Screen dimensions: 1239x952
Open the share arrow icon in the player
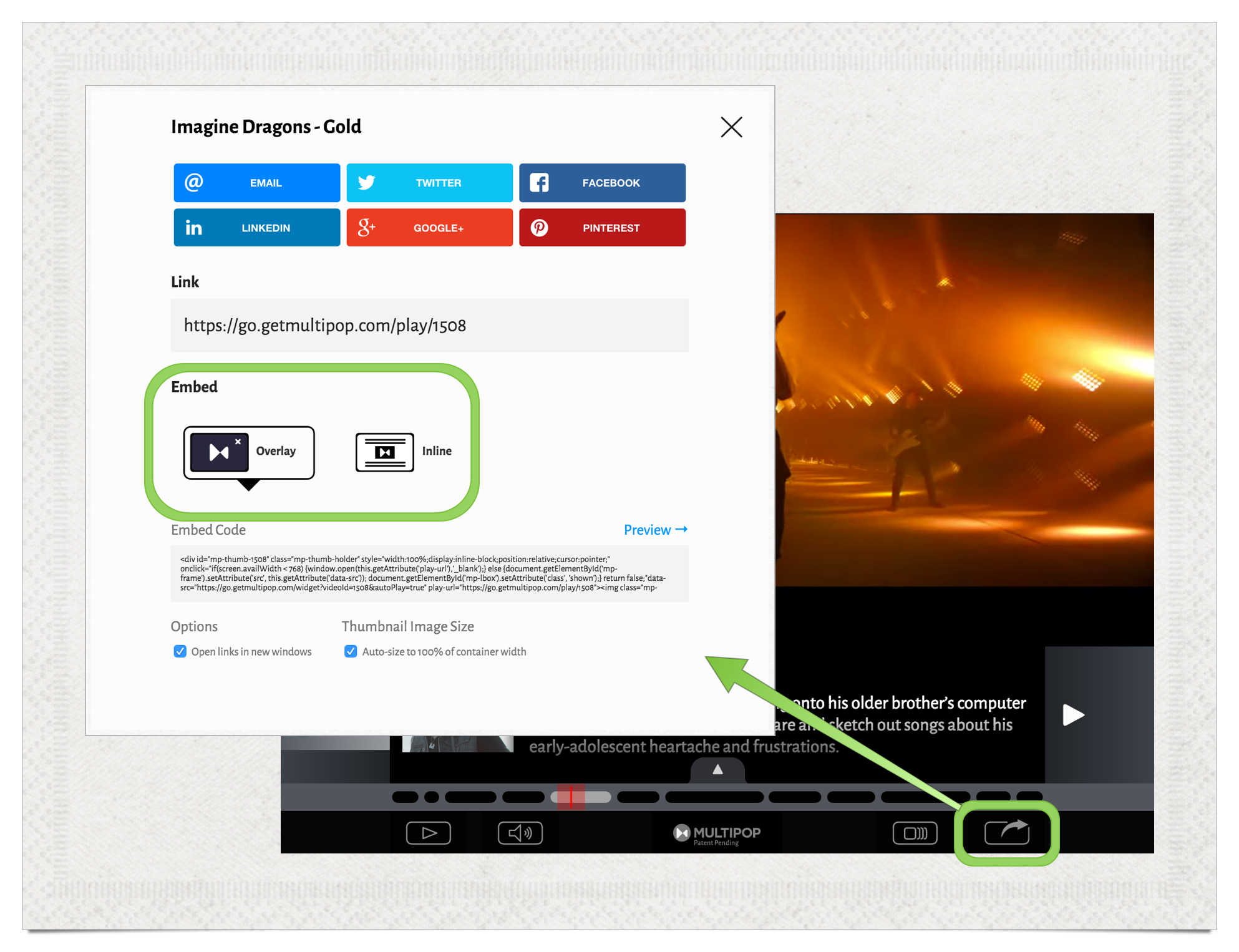pyautogui.click(x=1007, y=832)
